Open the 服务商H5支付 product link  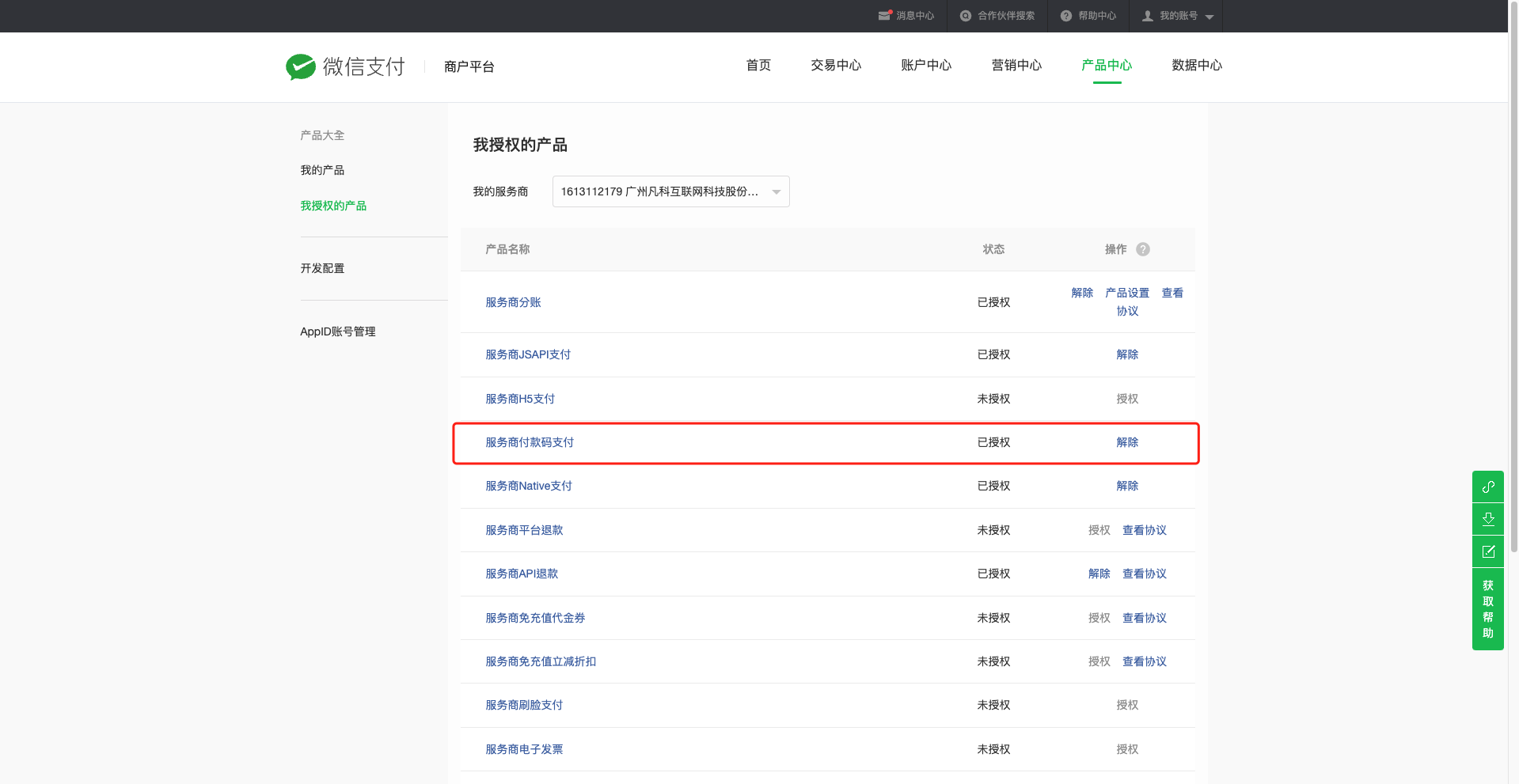click(x=520, y=399)
